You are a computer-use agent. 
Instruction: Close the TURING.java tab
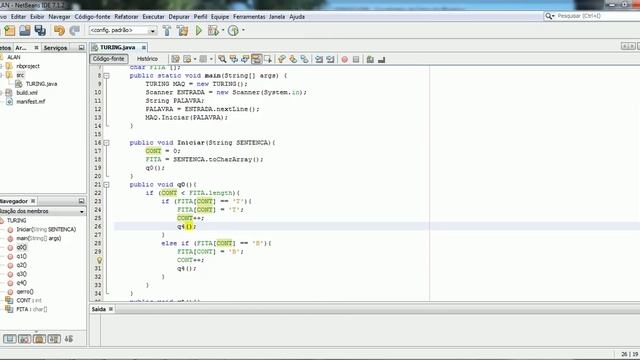click(144, 48)
